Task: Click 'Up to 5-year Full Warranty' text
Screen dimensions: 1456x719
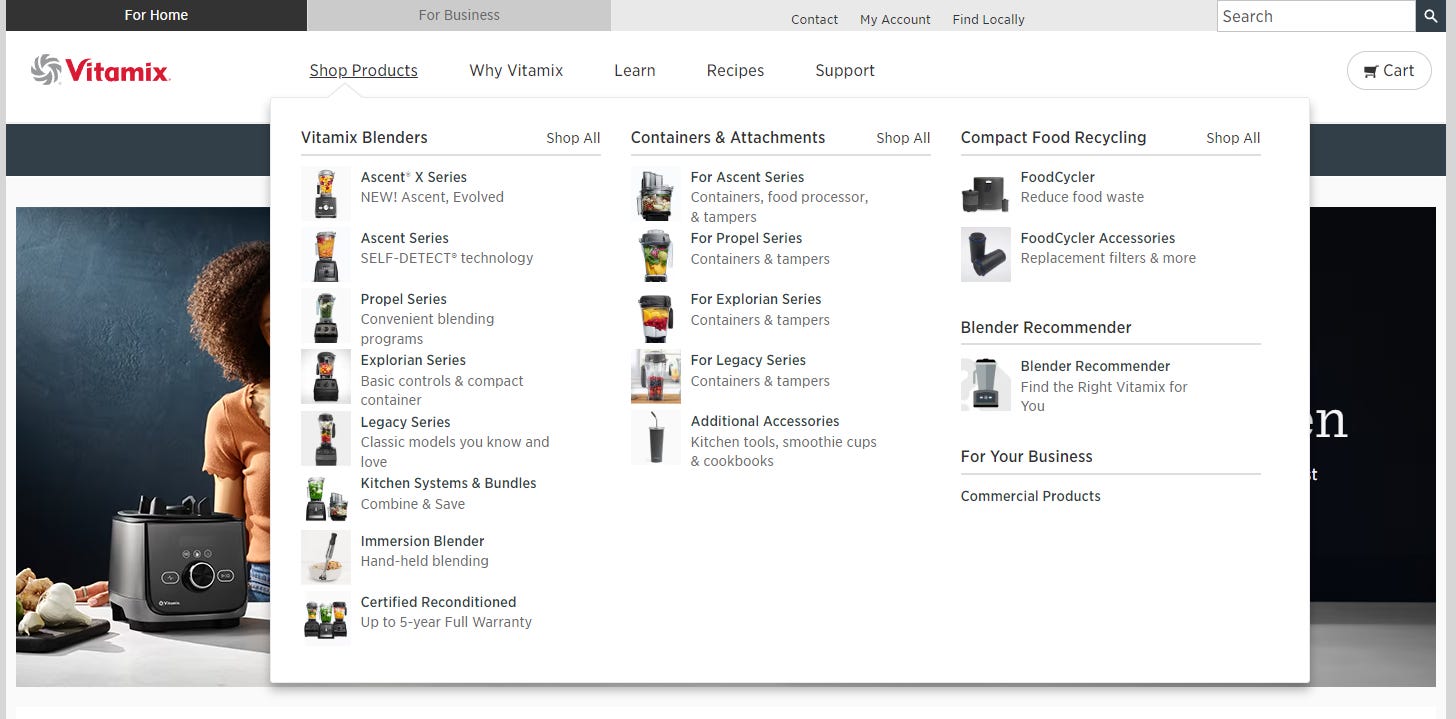Action: 446,622
